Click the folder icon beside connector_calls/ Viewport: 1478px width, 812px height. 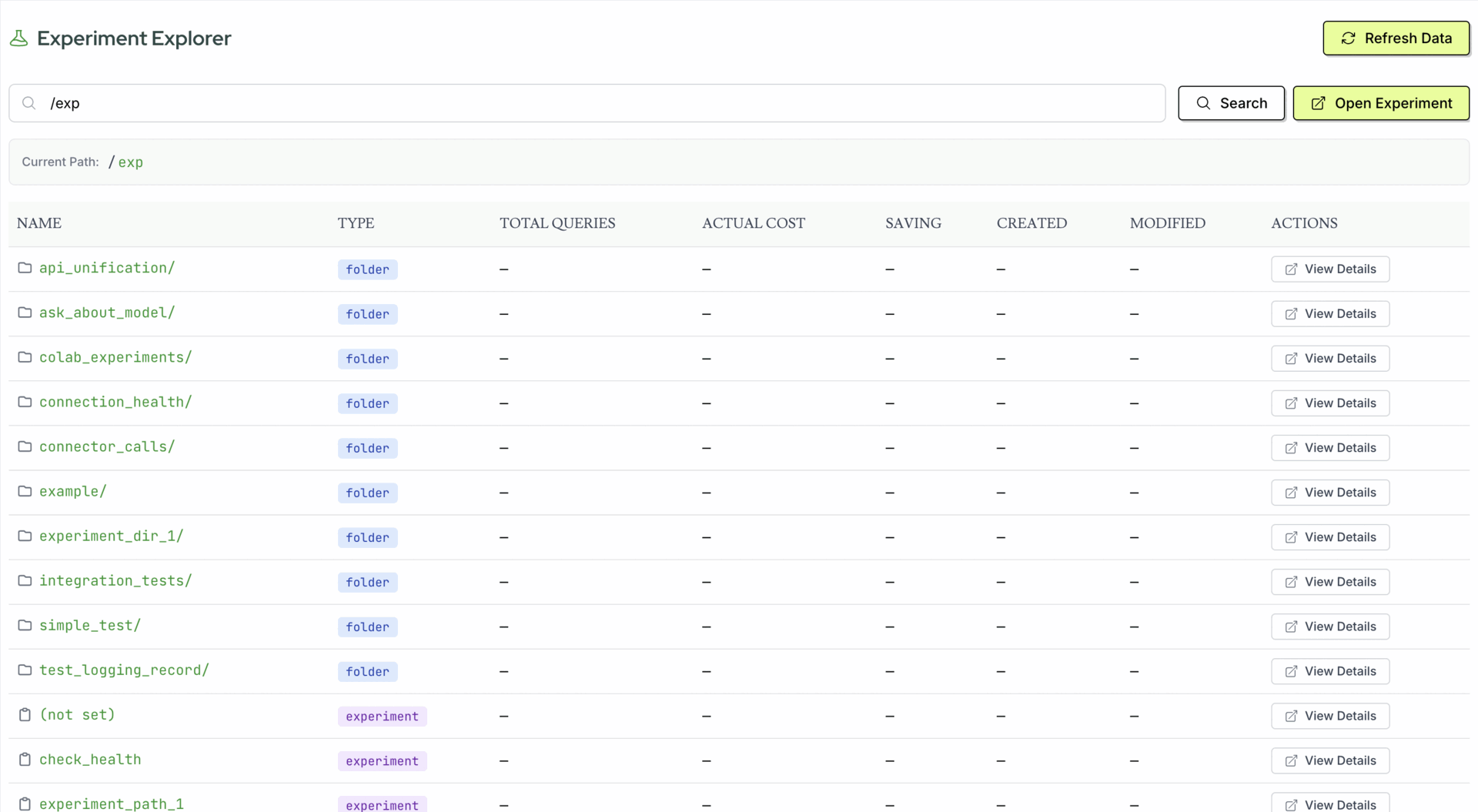tap(25, 446)
